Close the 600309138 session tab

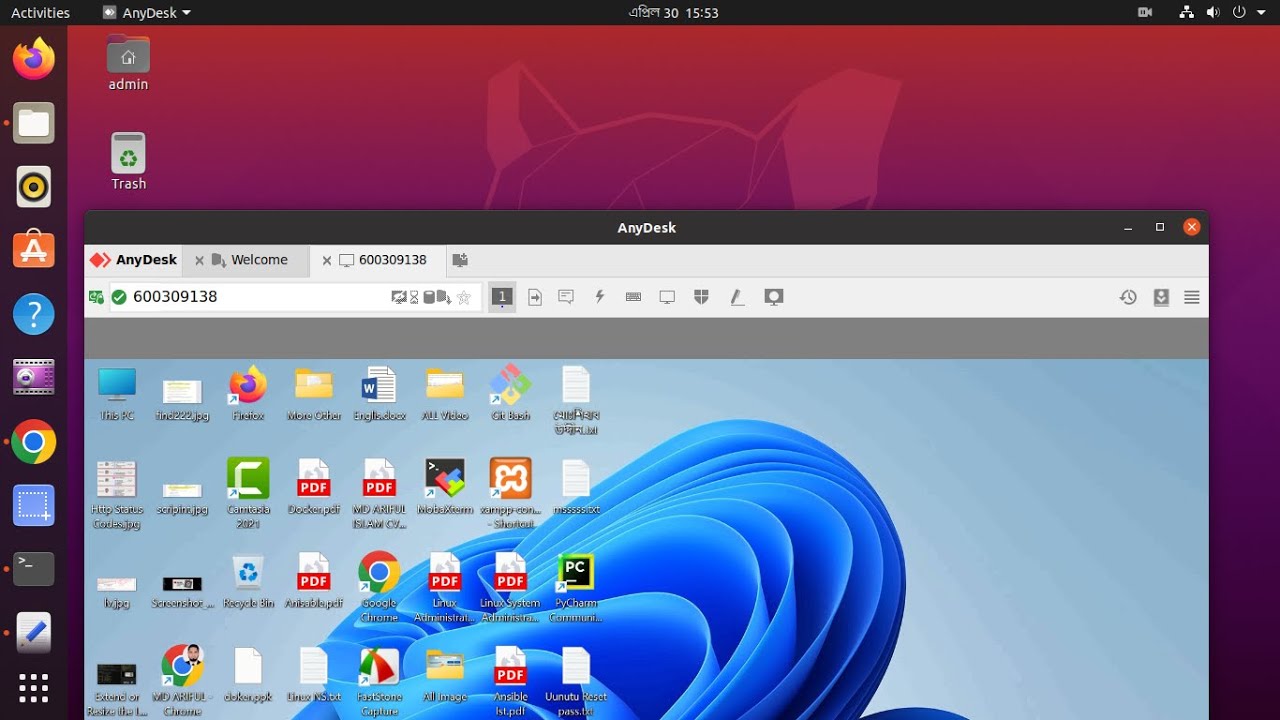pos(326,260)
